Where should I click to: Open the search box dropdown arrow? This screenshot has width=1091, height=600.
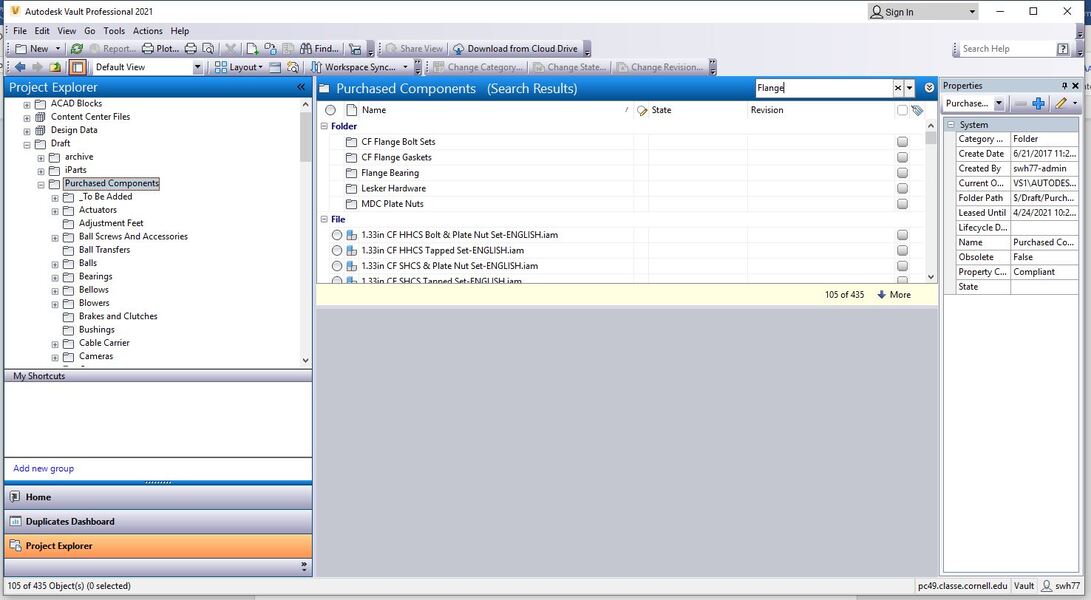[x=909, y=88]
